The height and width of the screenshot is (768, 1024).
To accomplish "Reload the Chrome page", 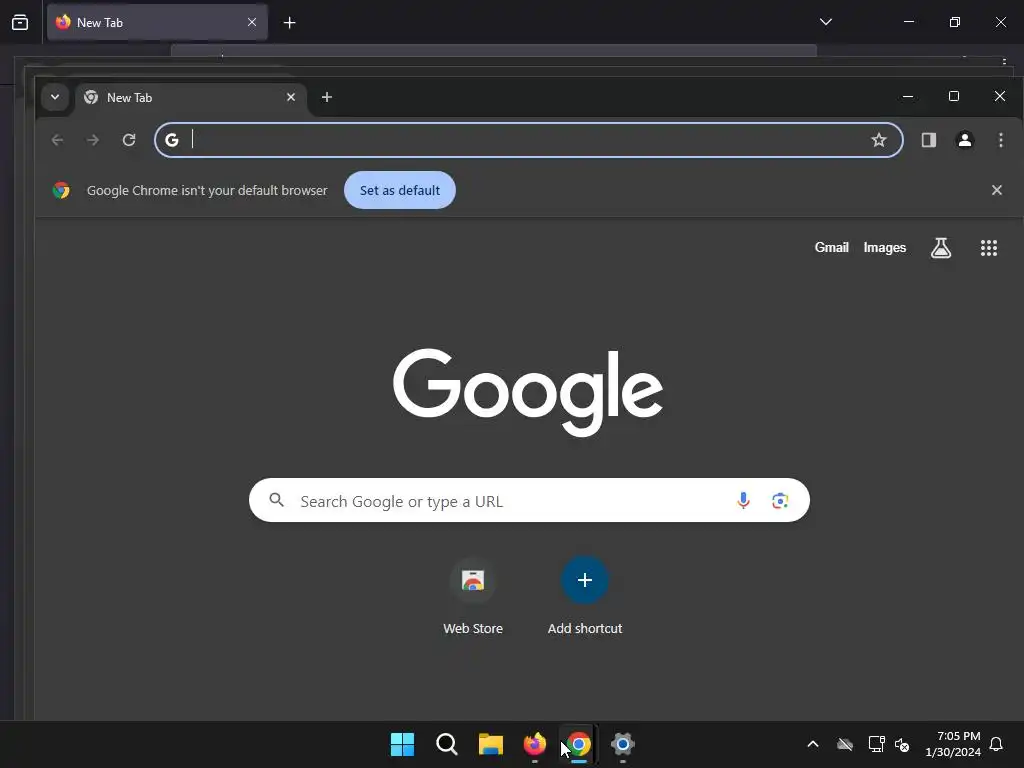I will tap(129, 140).
